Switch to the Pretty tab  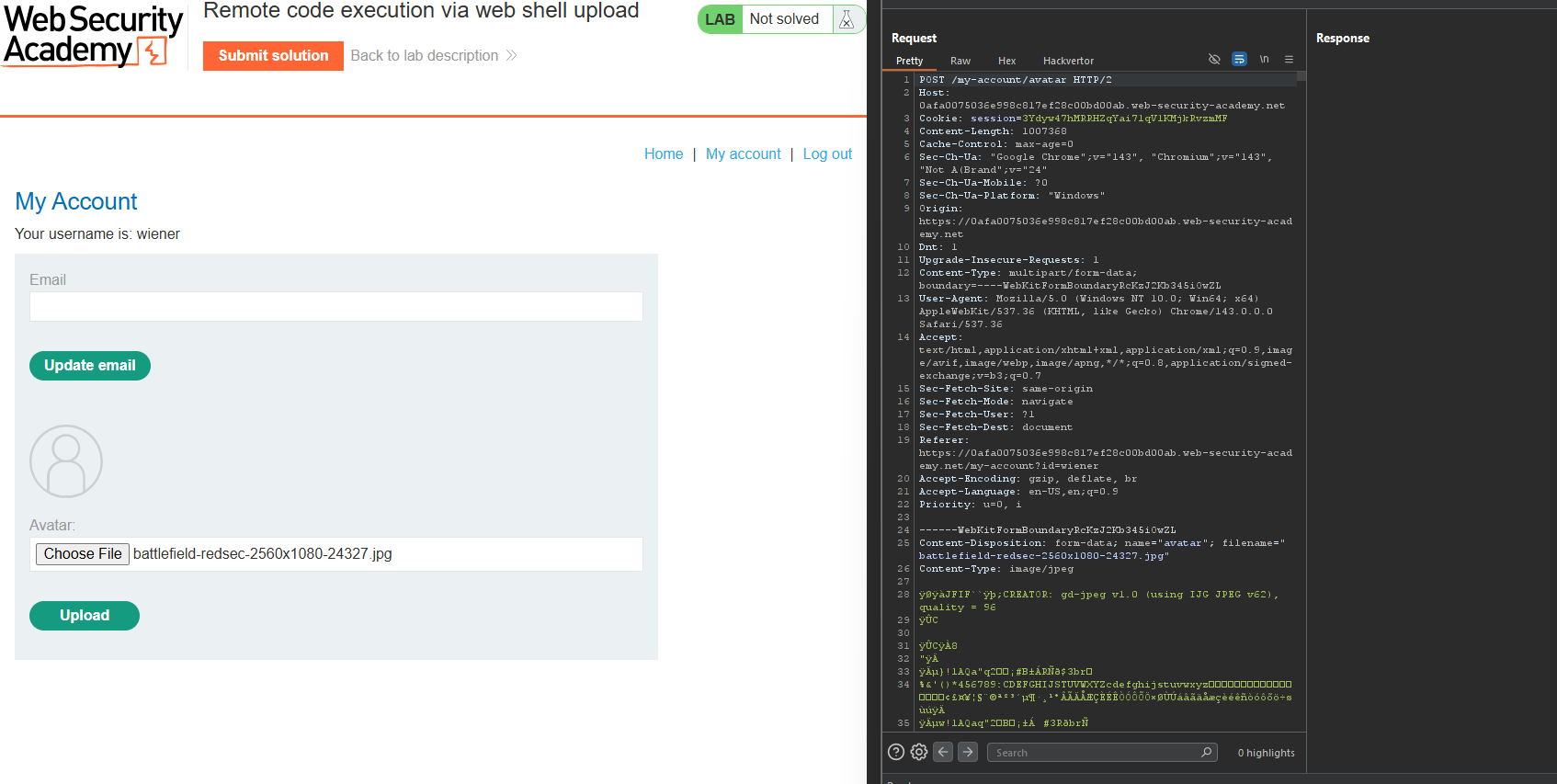coord(909,61)
